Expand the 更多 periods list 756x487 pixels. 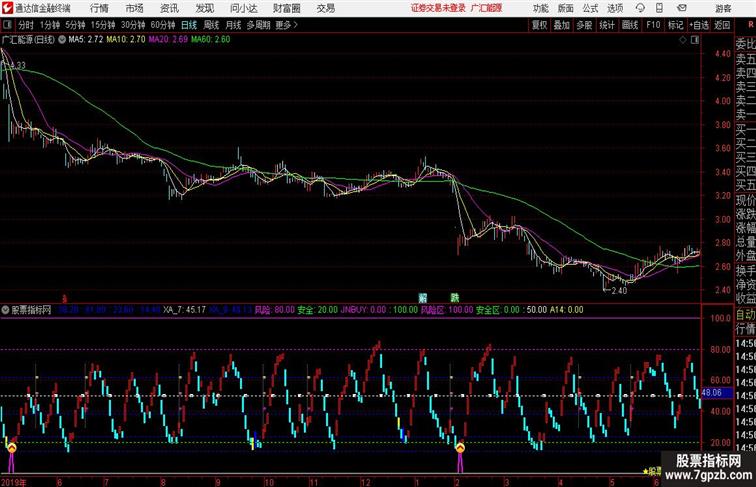tap(287, 25)
